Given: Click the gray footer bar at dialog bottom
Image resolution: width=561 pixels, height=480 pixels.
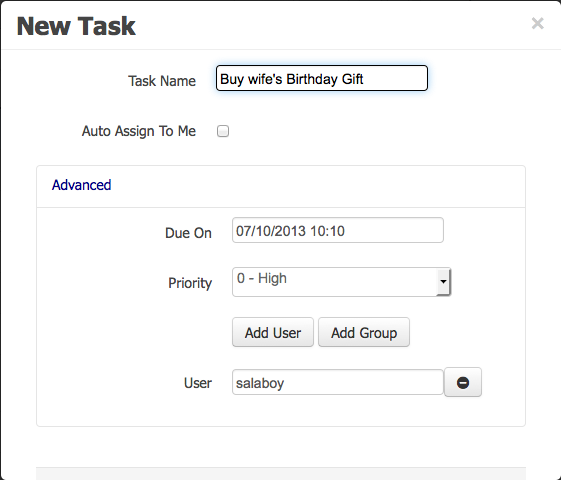Looking at the screenshot, I should (x=281, y=474).
